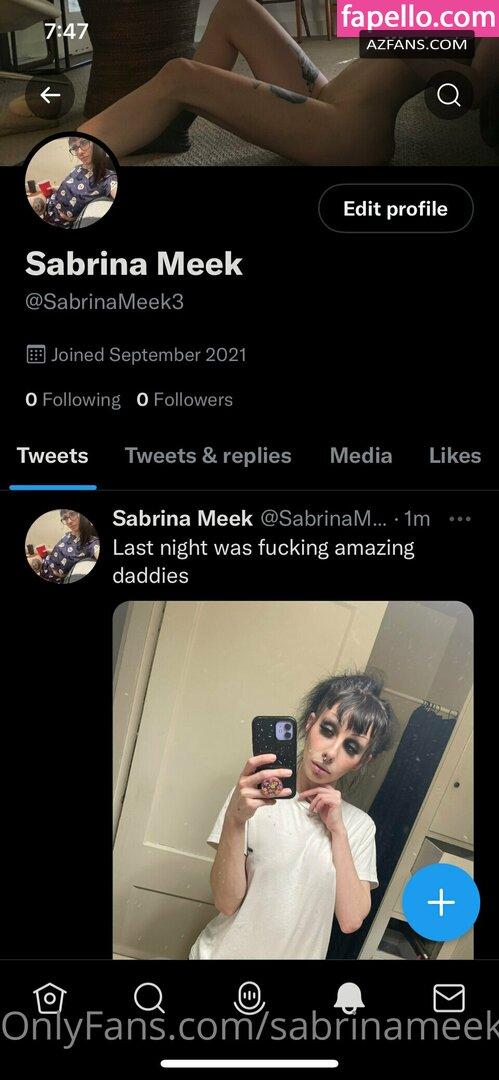Open Messages envelope icon
This screenshot has width=499, height=1080.
[x=449, y=997]
